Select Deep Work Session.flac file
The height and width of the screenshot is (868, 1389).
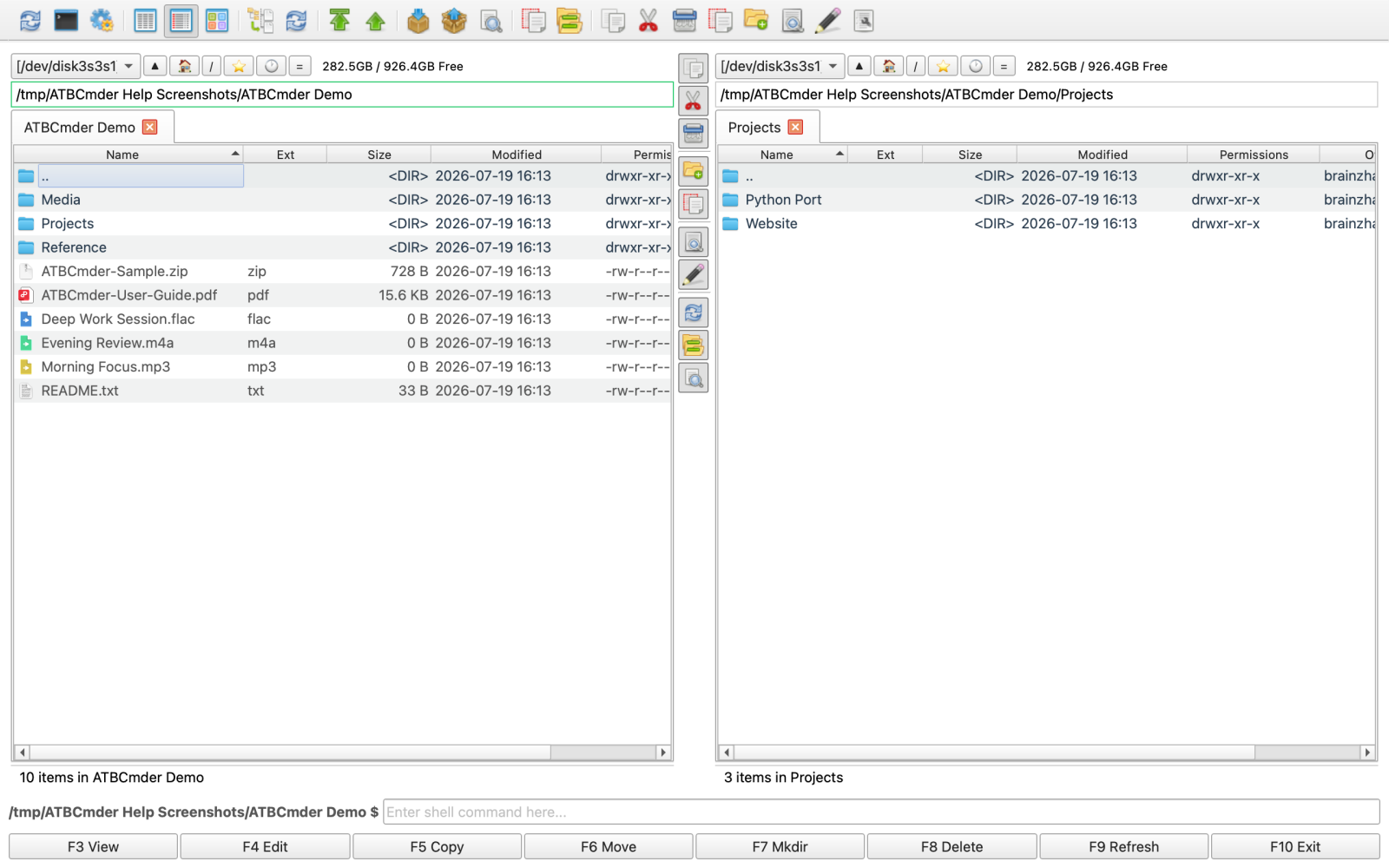click(x=342, y=319)
